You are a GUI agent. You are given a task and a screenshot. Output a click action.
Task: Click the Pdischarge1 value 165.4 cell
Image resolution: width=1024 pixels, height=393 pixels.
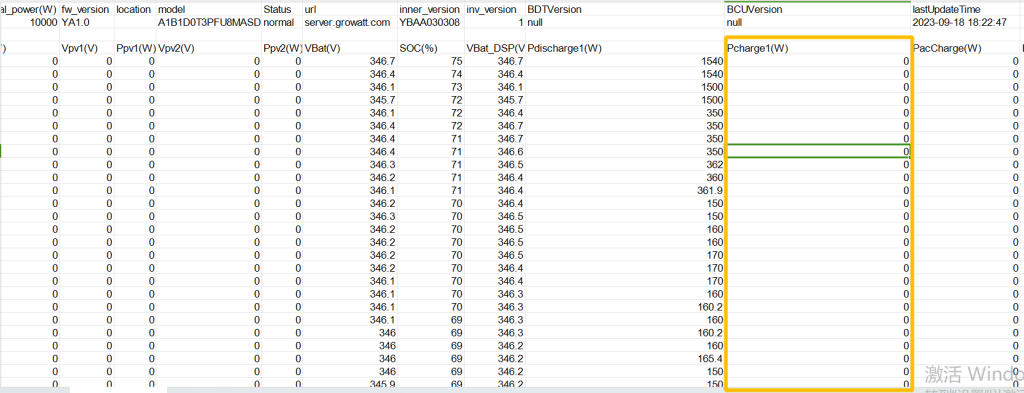click(625, 358)
